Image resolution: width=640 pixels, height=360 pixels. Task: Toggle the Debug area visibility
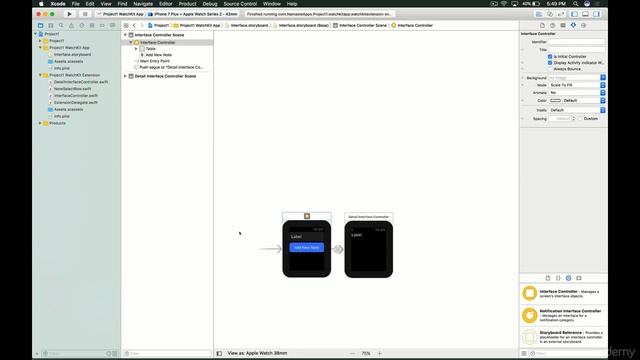click(x=585, y=14)
